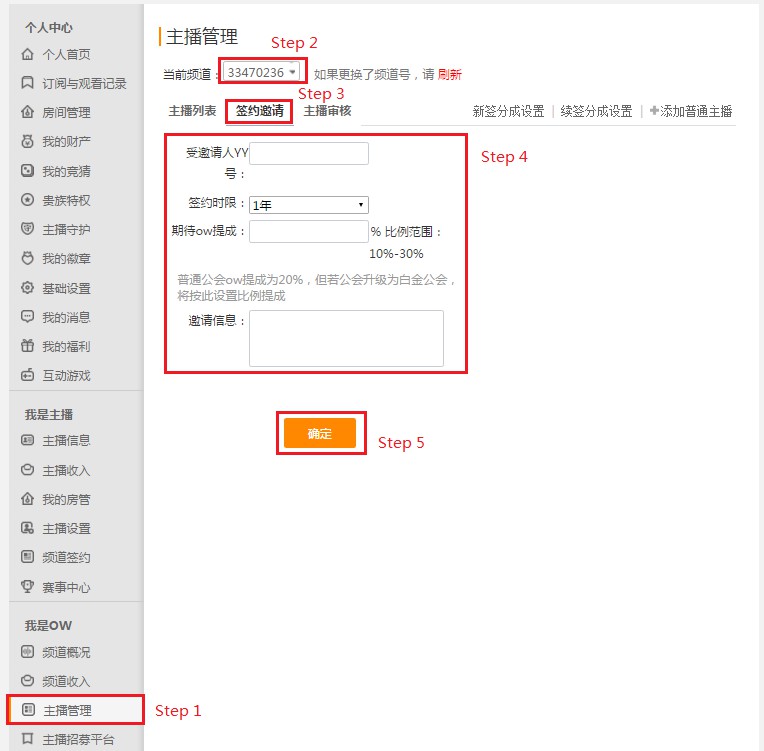The height and width of the screenshot is (751, 764).
Task: Open the 主播审核 tab
Action: click(327, 111)
